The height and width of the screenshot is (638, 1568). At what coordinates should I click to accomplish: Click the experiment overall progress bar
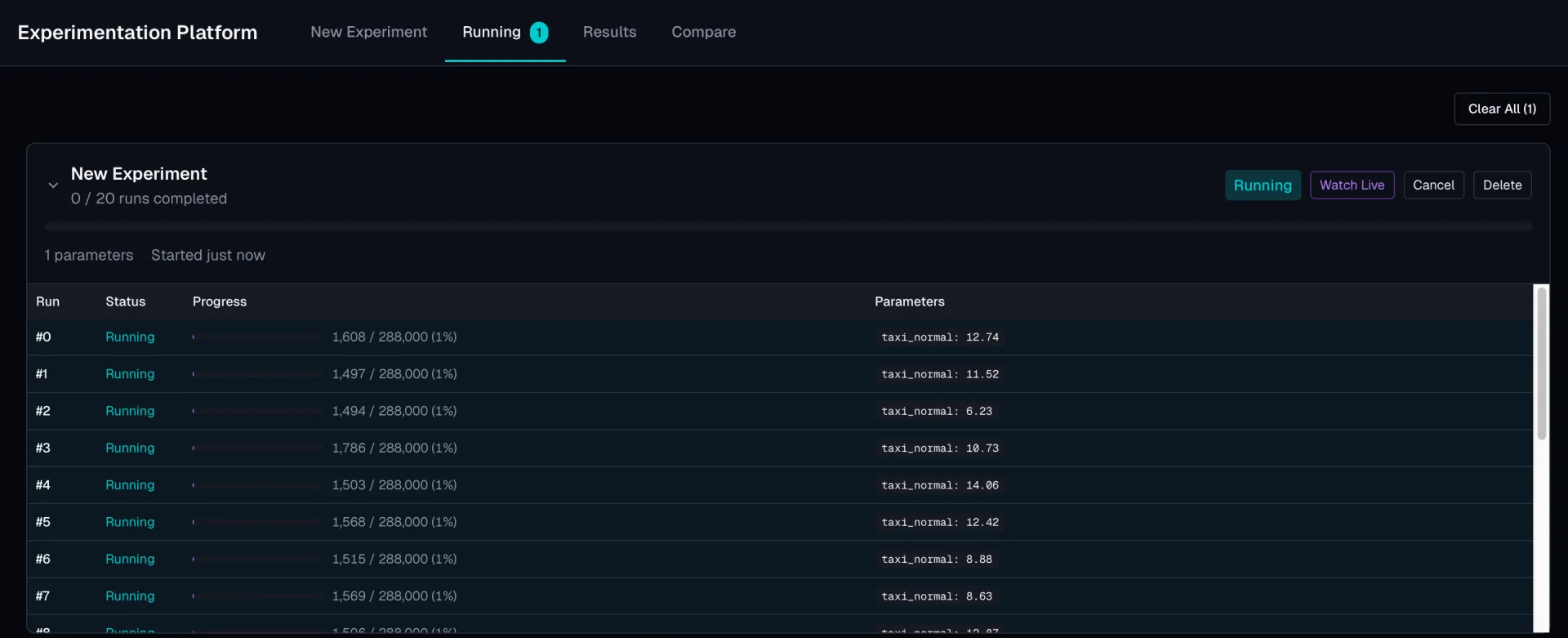(x=787, y=226)
